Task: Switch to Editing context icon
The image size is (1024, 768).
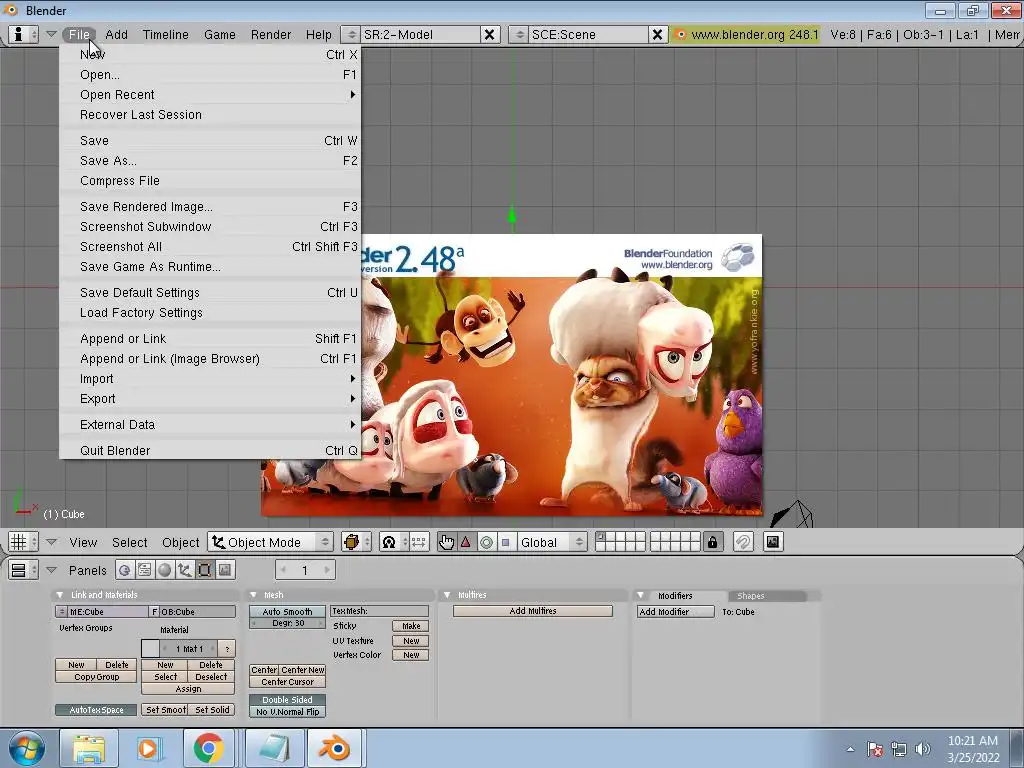Action: 204,570
